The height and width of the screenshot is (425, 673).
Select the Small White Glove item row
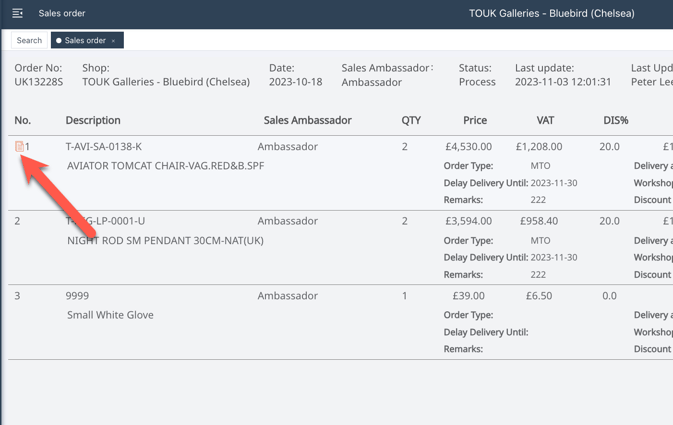pyautogui.click(x=110, y=315)
